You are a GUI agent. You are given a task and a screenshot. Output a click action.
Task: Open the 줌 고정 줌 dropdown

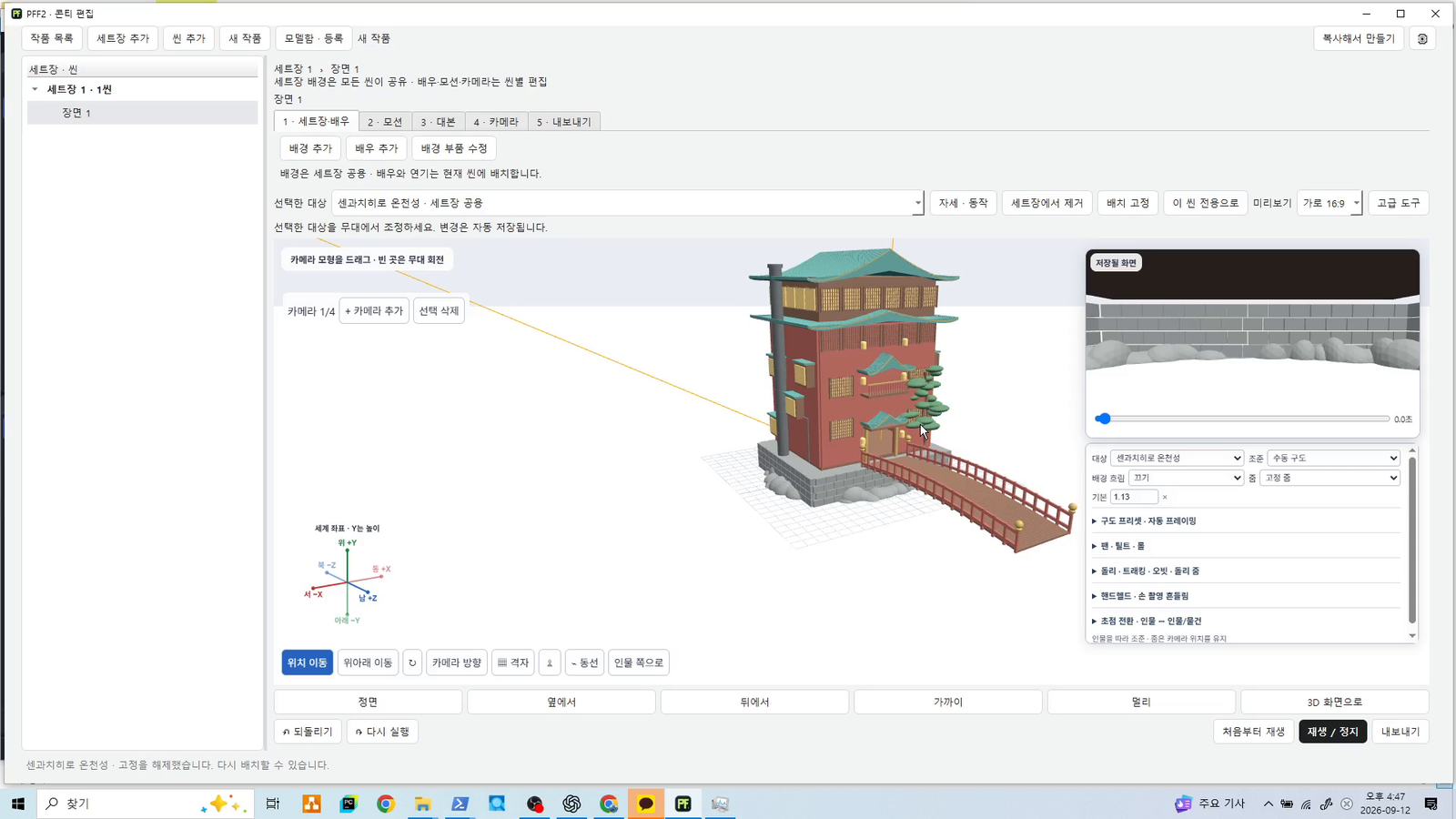click(x=1330, y=478)
